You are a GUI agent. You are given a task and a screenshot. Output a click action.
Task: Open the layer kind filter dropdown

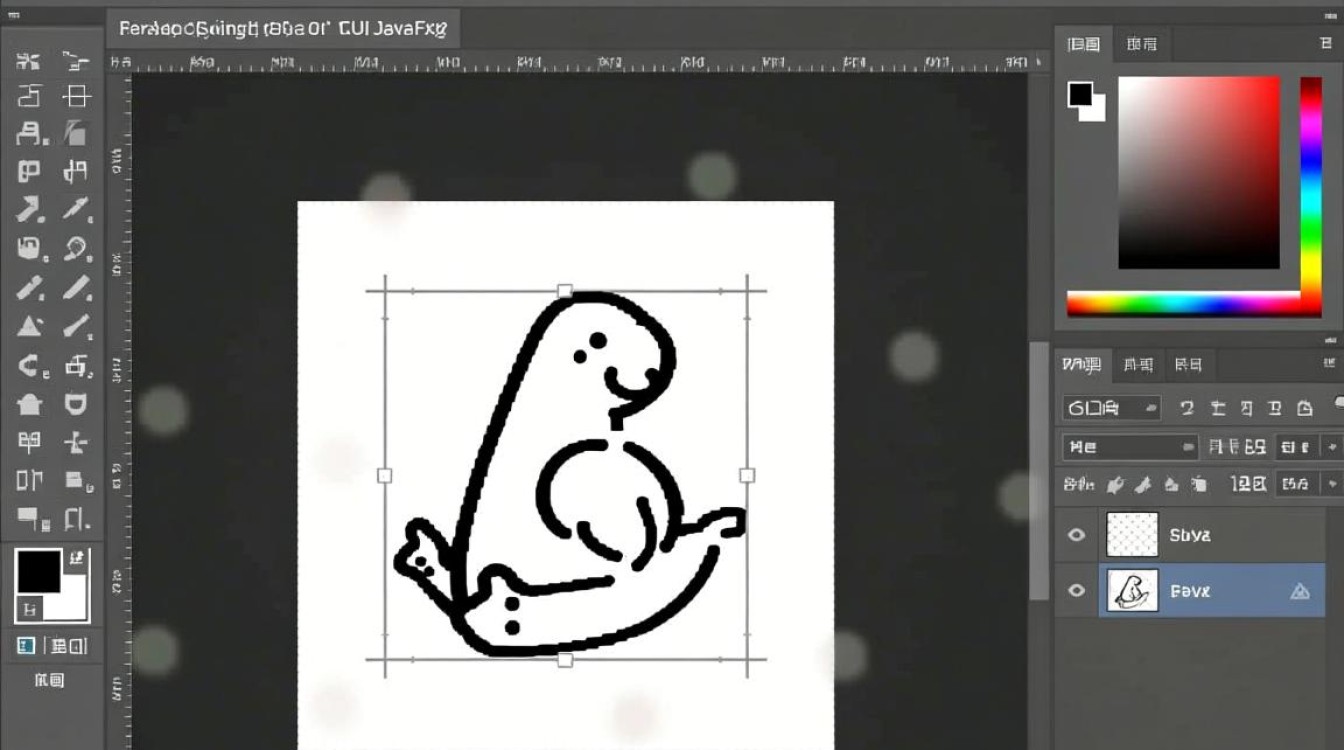1111,408
